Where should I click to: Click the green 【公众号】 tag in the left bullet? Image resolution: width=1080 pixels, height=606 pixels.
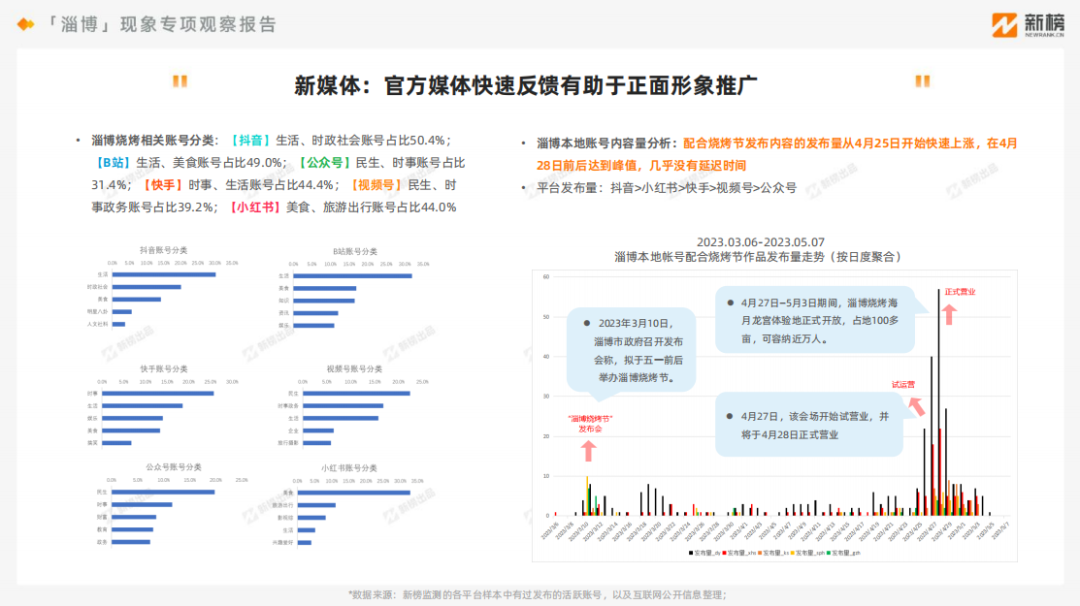pyautogui.click(x=324, y=163)
